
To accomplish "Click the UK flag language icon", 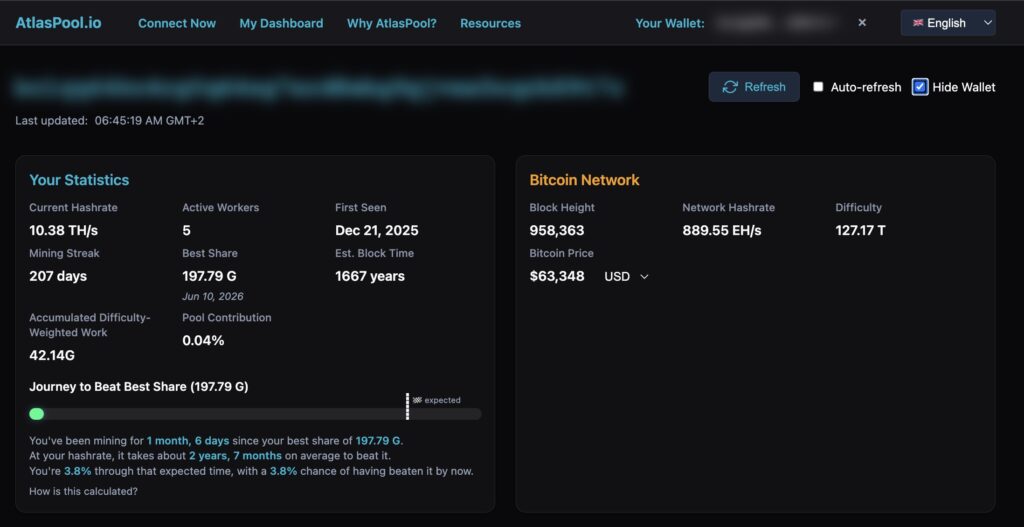I will [918, 23].
